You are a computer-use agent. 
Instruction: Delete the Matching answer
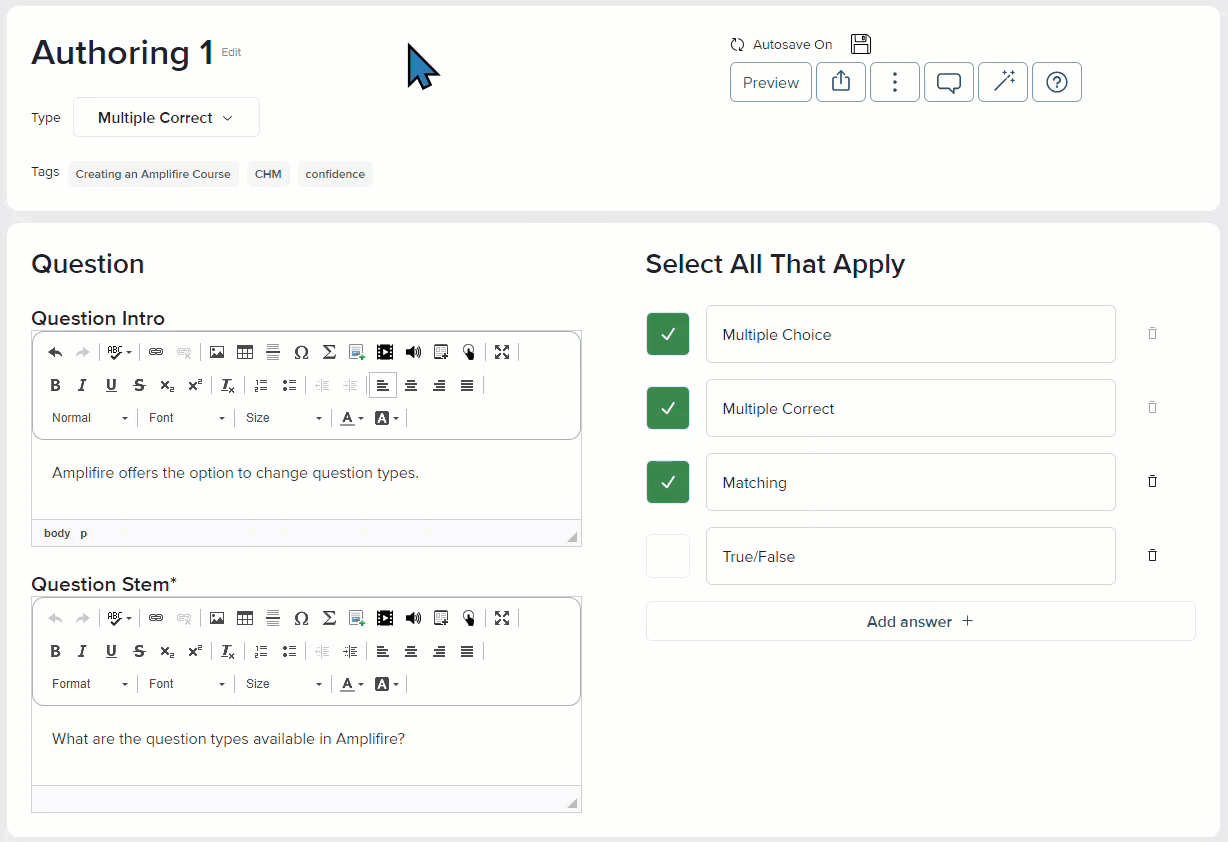point(1152,481)
